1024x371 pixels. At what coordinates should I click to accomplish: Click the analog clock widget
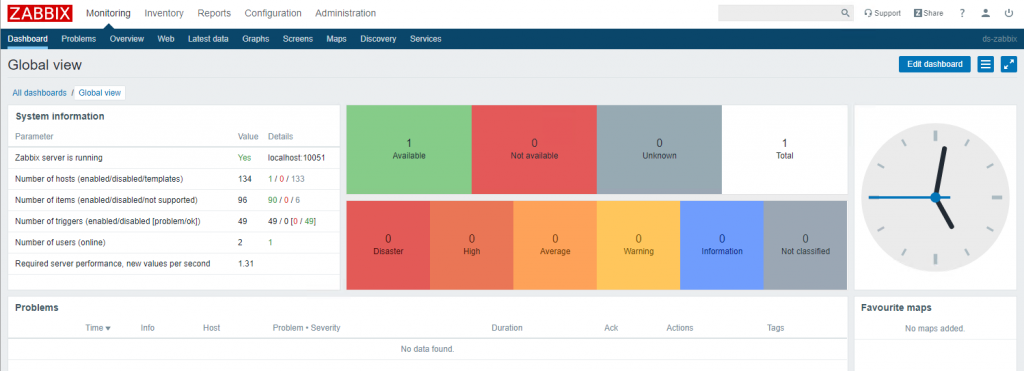935,197
